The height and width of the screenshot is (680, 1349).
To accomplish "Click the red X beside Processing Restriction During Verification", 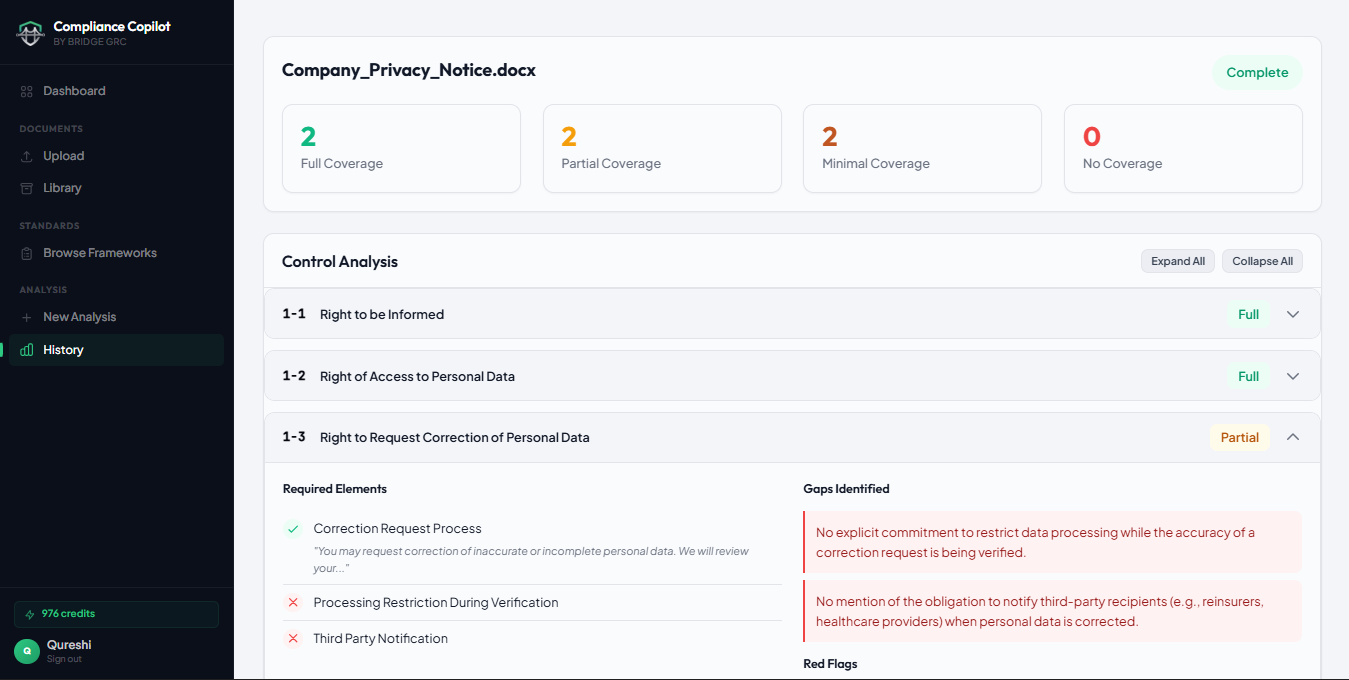I will pos(294,602).
